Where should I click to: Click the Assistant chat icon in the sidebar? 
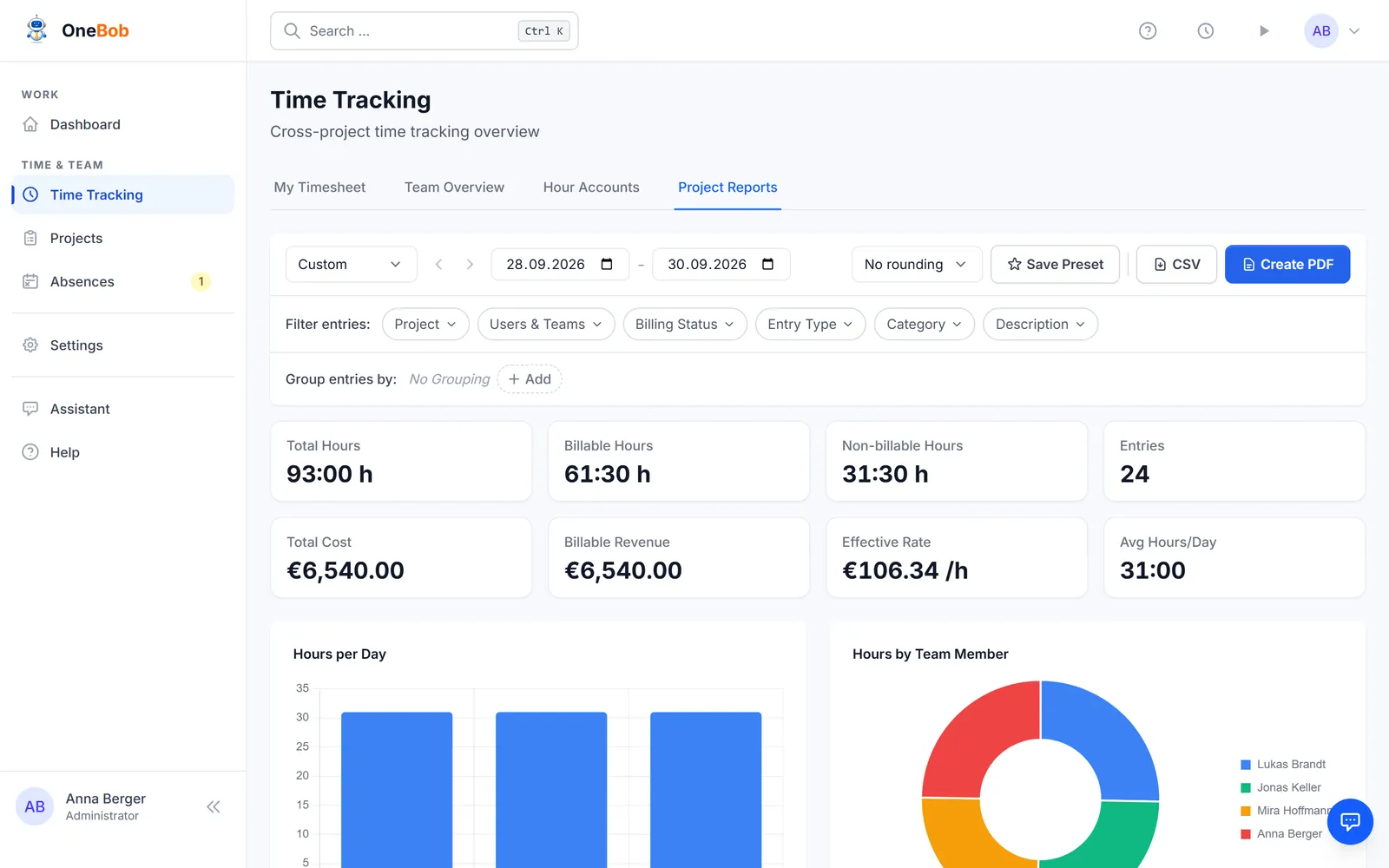click(x=30, y=409)
